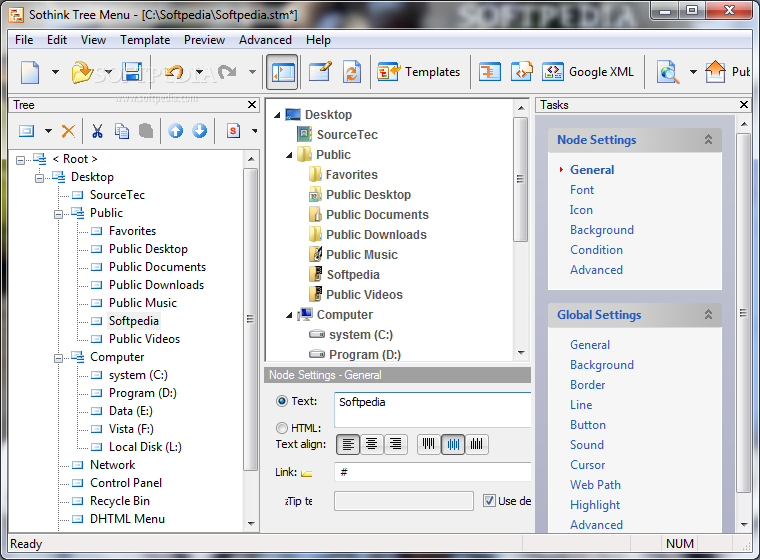Collapse the Root node in tree
Viewport: 760px width, 560px height.
coord(20,160)
